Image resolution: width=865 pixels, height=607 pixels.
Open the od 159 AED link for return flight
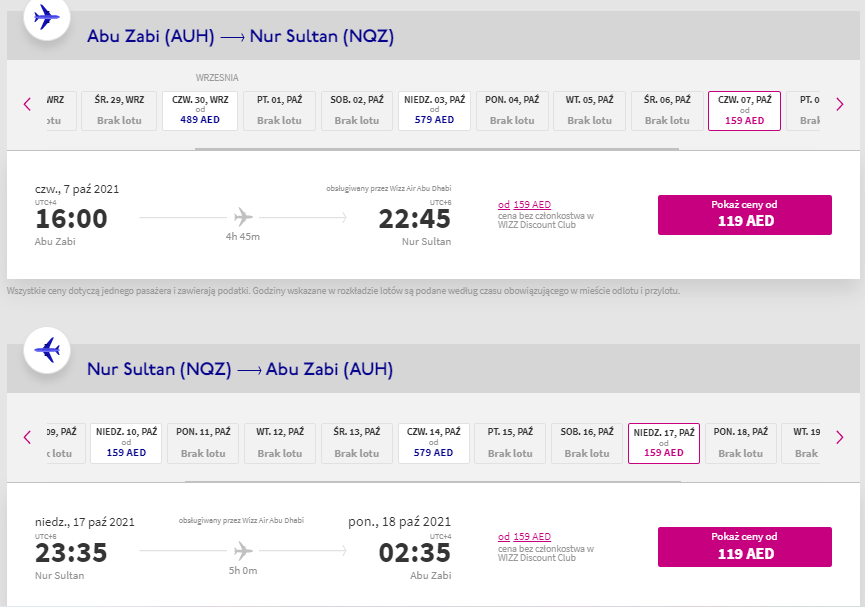click(x=524, y=536)
